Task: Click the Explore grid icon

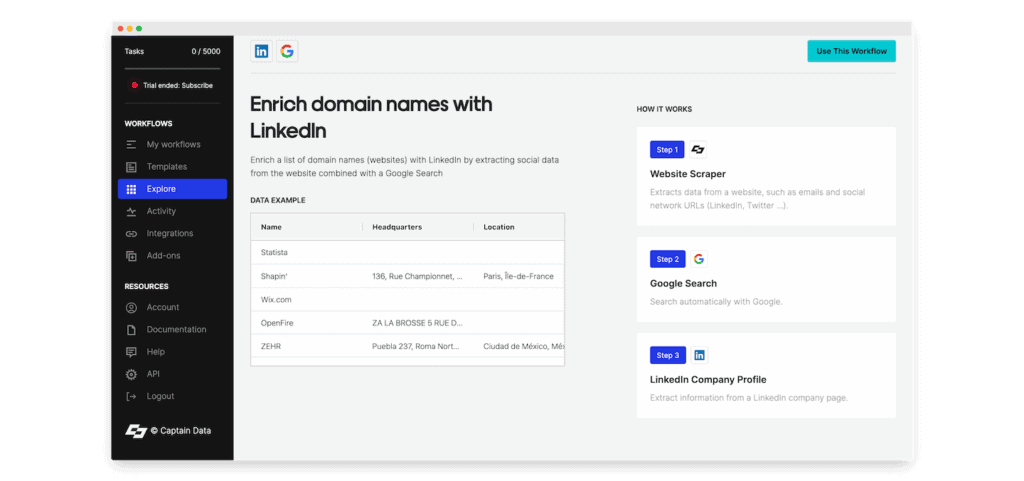Action: pos(131,189)
